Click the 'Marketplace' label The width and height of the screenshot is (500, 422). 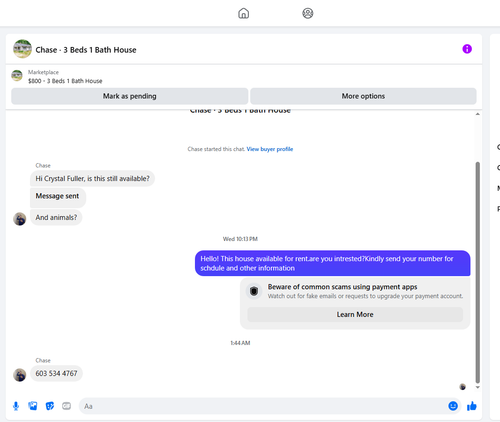coord(43,72)
